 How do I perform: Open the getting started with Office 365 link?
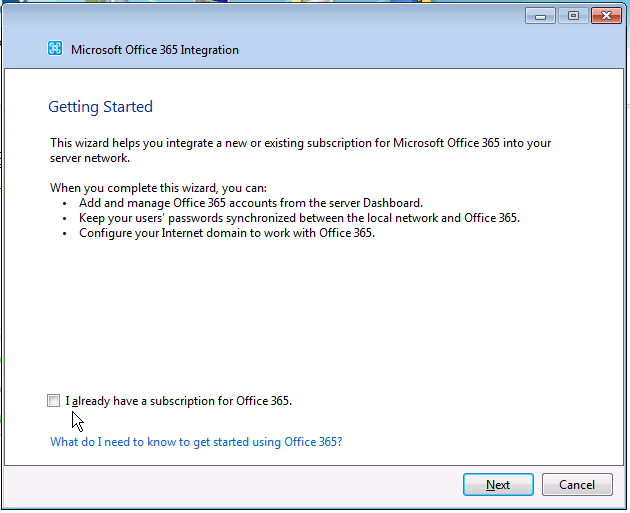[x=196, y=441]
